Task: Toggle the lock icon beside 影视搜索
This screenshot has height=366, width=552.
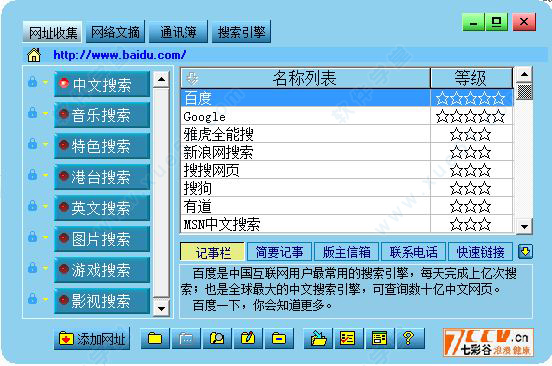Action: (x=32, y=298)
